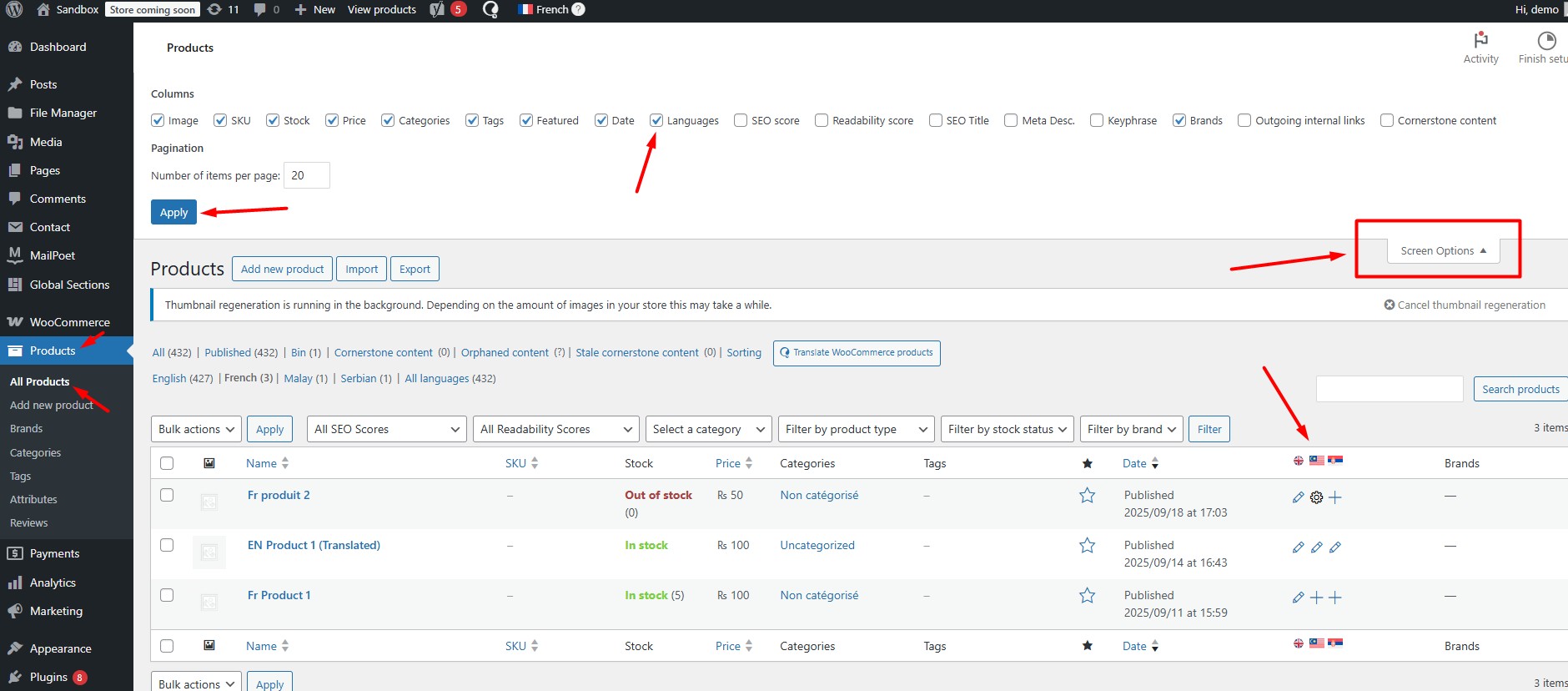Collapse the Screen Options panel
1568x691 pixels.
(x=1443, y=250)
